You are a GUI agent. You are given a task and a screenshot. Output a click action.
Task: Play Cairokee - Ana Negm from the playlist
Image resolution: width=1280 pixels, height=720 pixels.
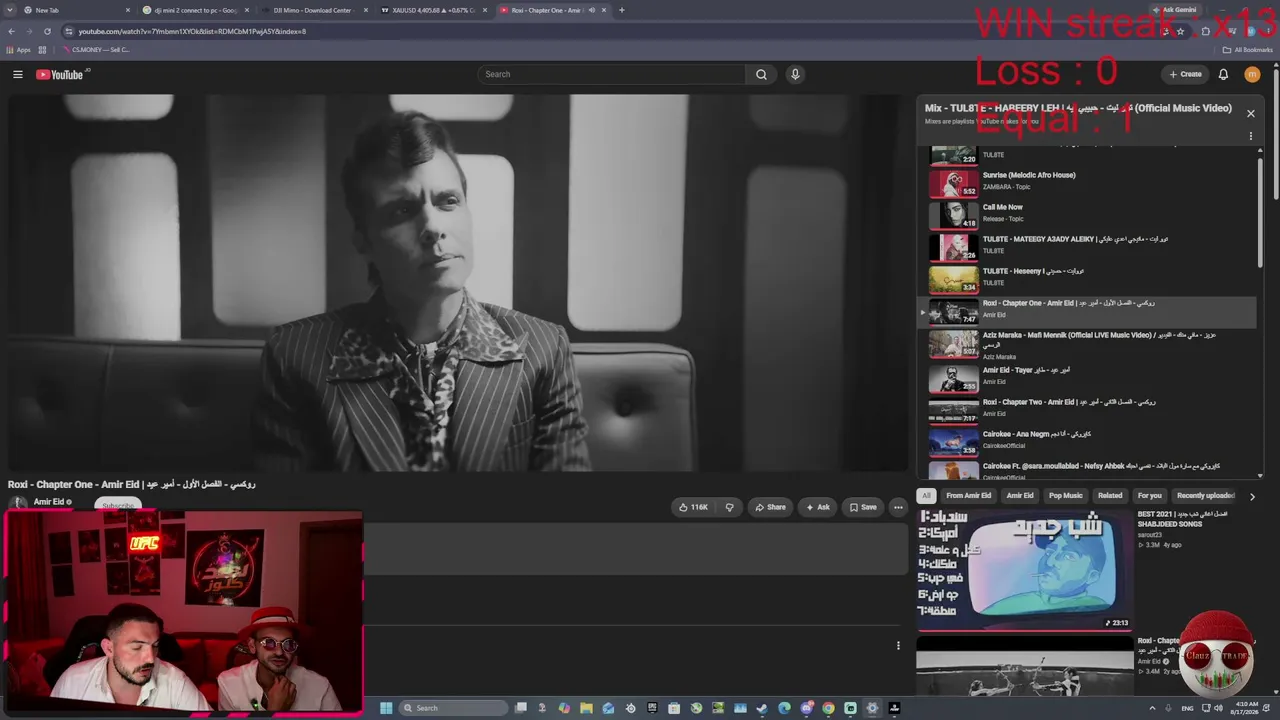pyautogui.click(x=1088, y=441)
